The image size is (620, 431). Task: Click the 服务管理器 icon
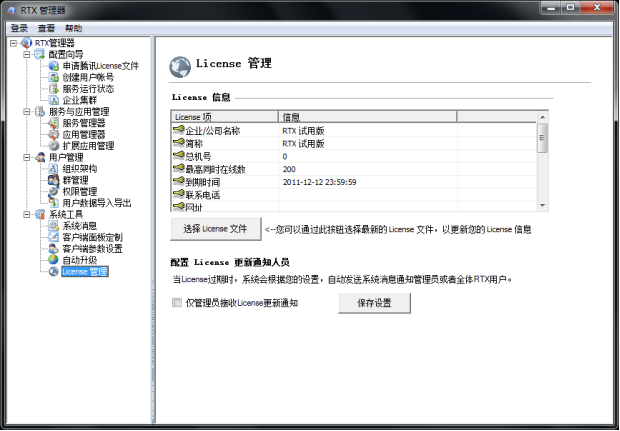(x=53, y=123)
